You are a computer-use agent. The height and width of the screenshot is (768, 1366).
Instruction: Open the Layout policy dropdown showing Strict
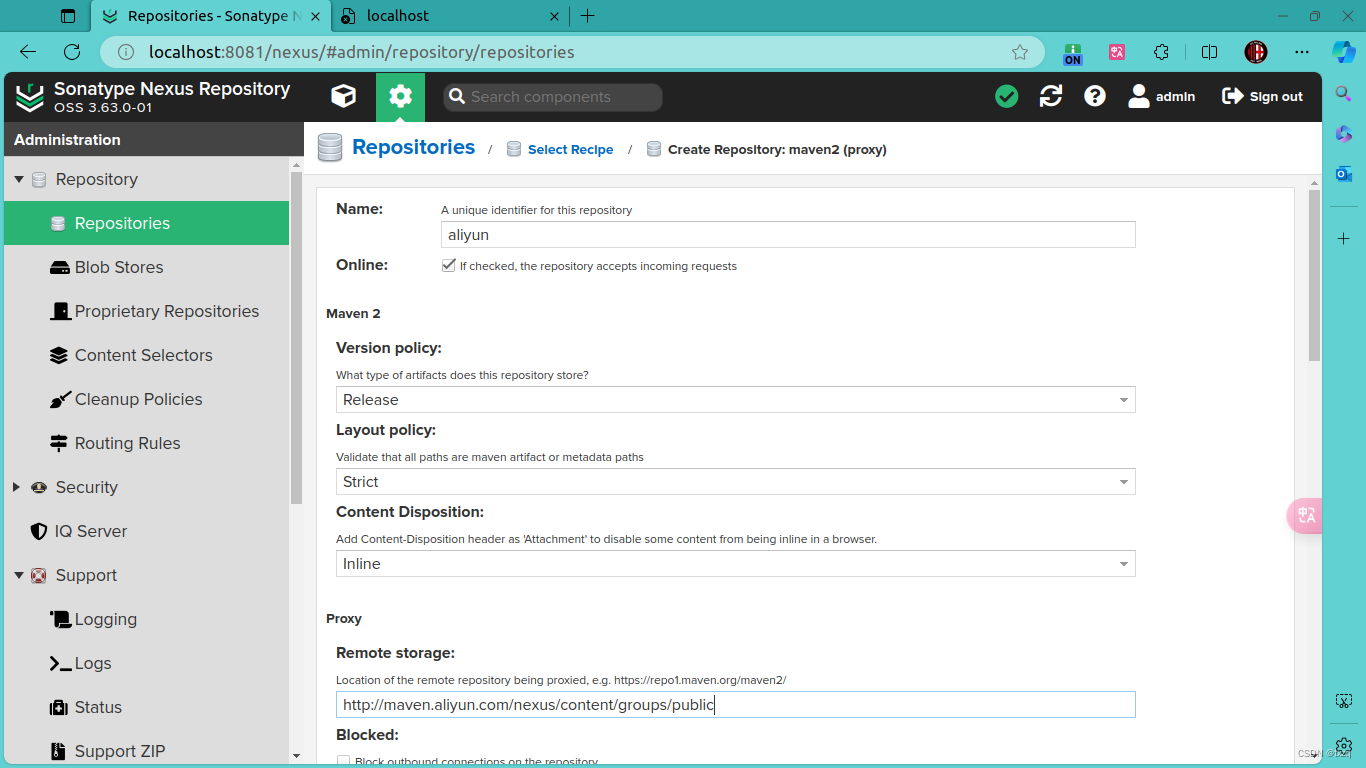click(735, 481)
